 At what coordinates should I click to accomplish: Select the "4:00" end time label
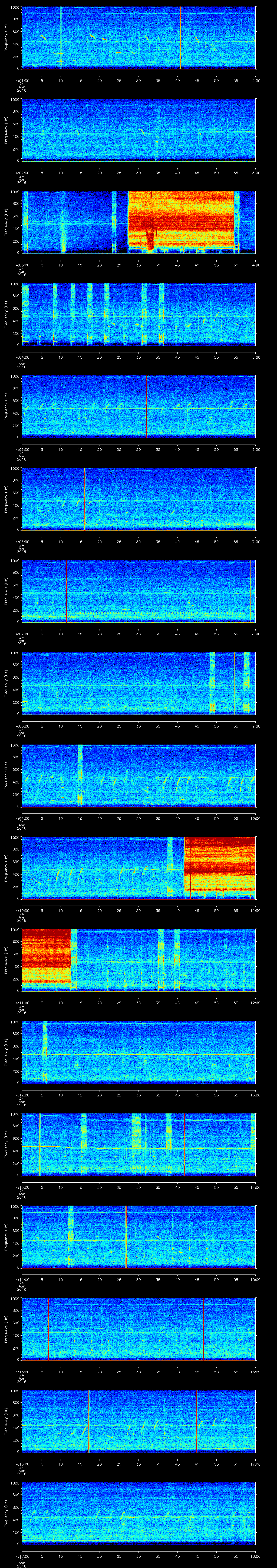256,265
